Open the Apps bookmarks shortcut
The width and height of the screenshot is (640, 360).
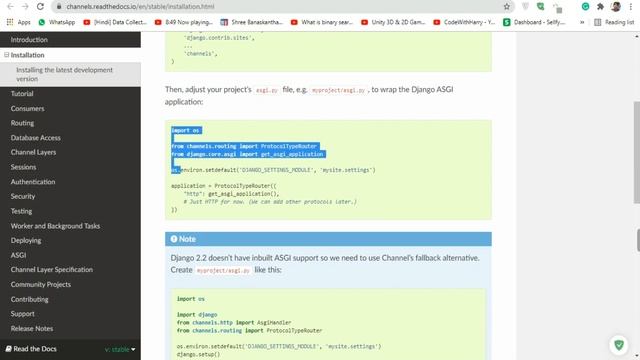(18, 22)
